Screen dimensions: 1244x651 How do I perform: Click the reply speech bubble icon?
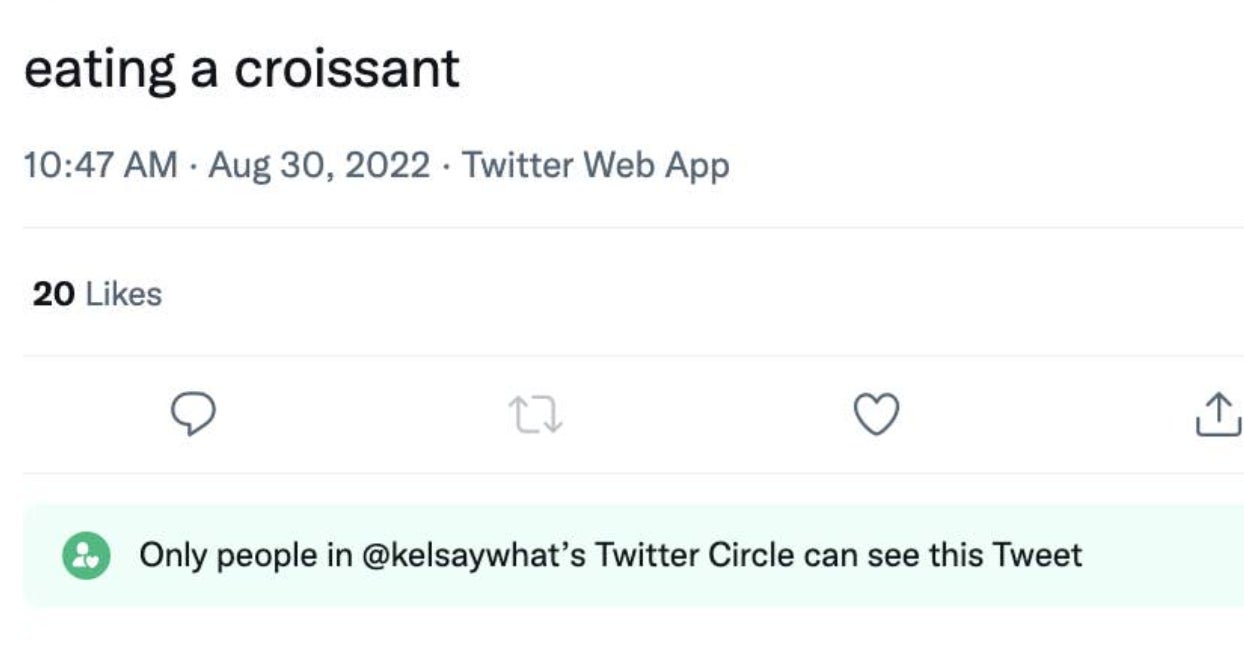point(193,414)
